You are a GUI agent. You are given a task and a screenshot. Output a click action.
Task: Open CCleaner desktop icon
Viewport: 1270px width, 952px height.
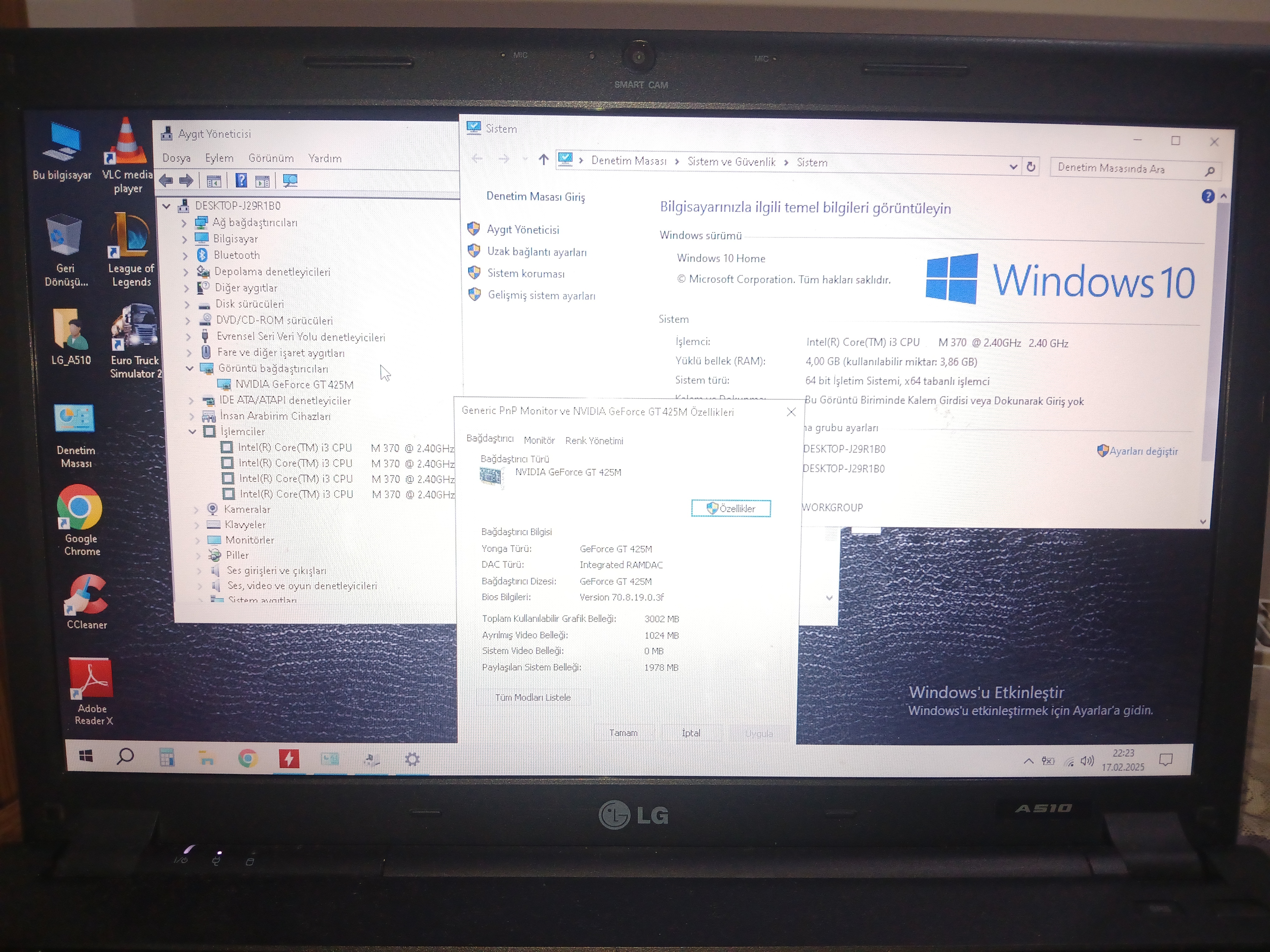point(87,603)
